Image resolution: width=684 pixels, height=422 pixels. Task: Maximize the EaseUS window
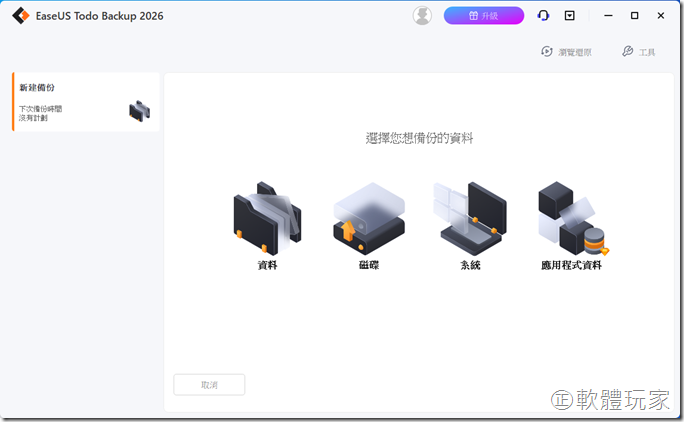(x=634, y=16)
